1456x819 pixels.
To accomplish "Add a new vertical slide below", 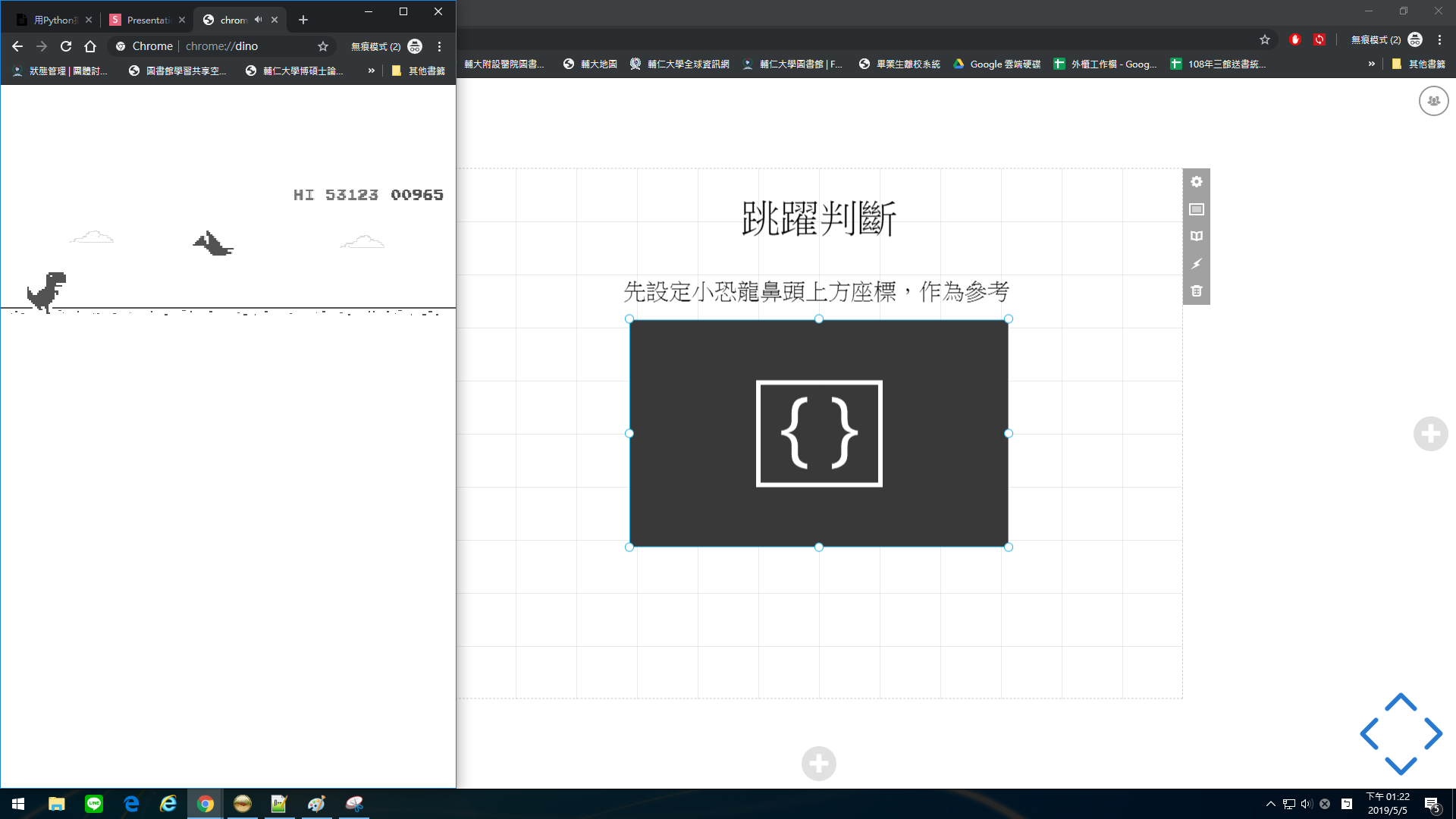I will 818,763.
